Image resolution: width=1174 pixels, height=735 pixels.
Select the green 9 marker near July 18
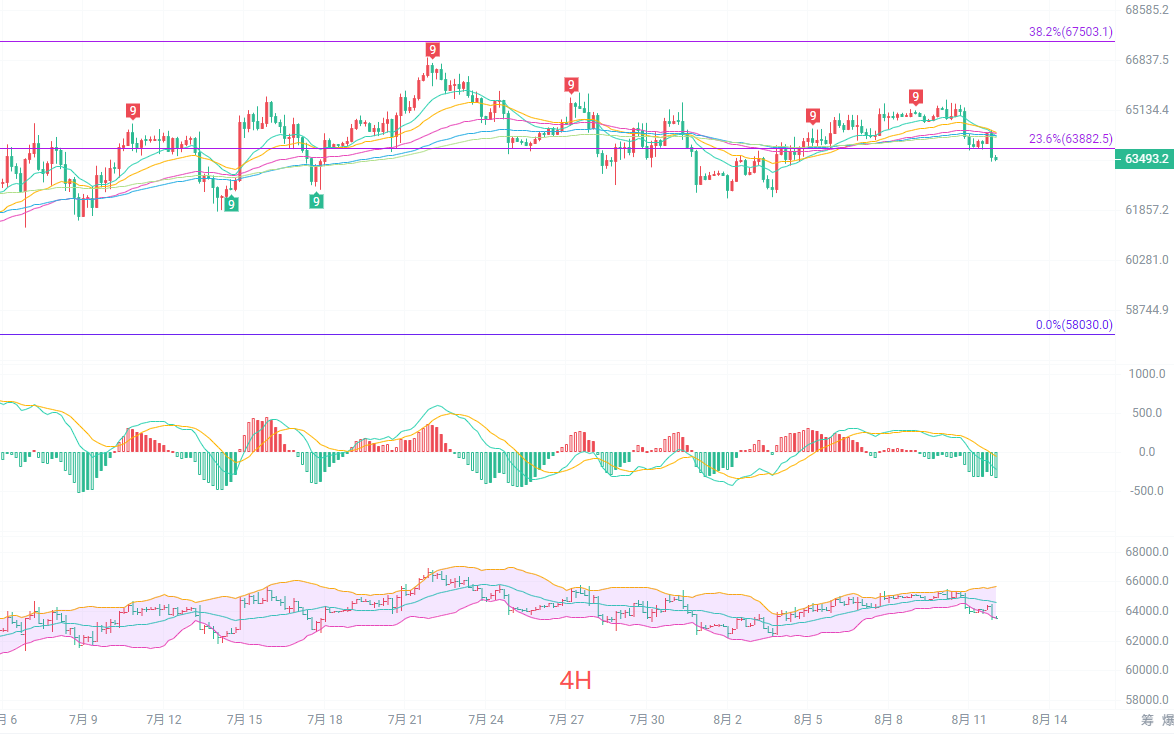(x=317, y=201)
